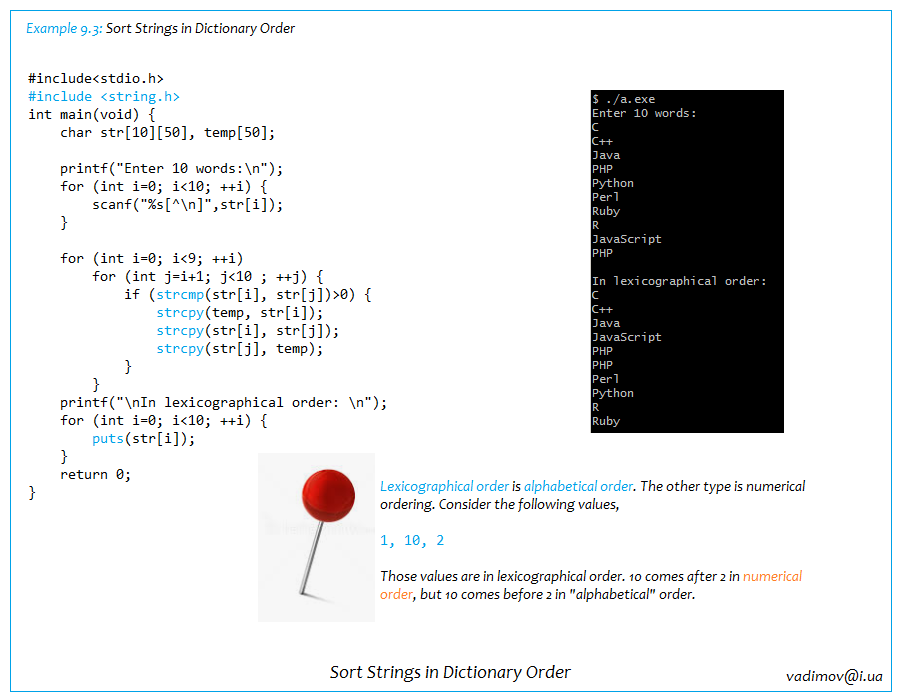Click the orange 'numerical' text
The height and width of the screenshot is (700, 900).
pyautogui.click(x=773, y=576)
